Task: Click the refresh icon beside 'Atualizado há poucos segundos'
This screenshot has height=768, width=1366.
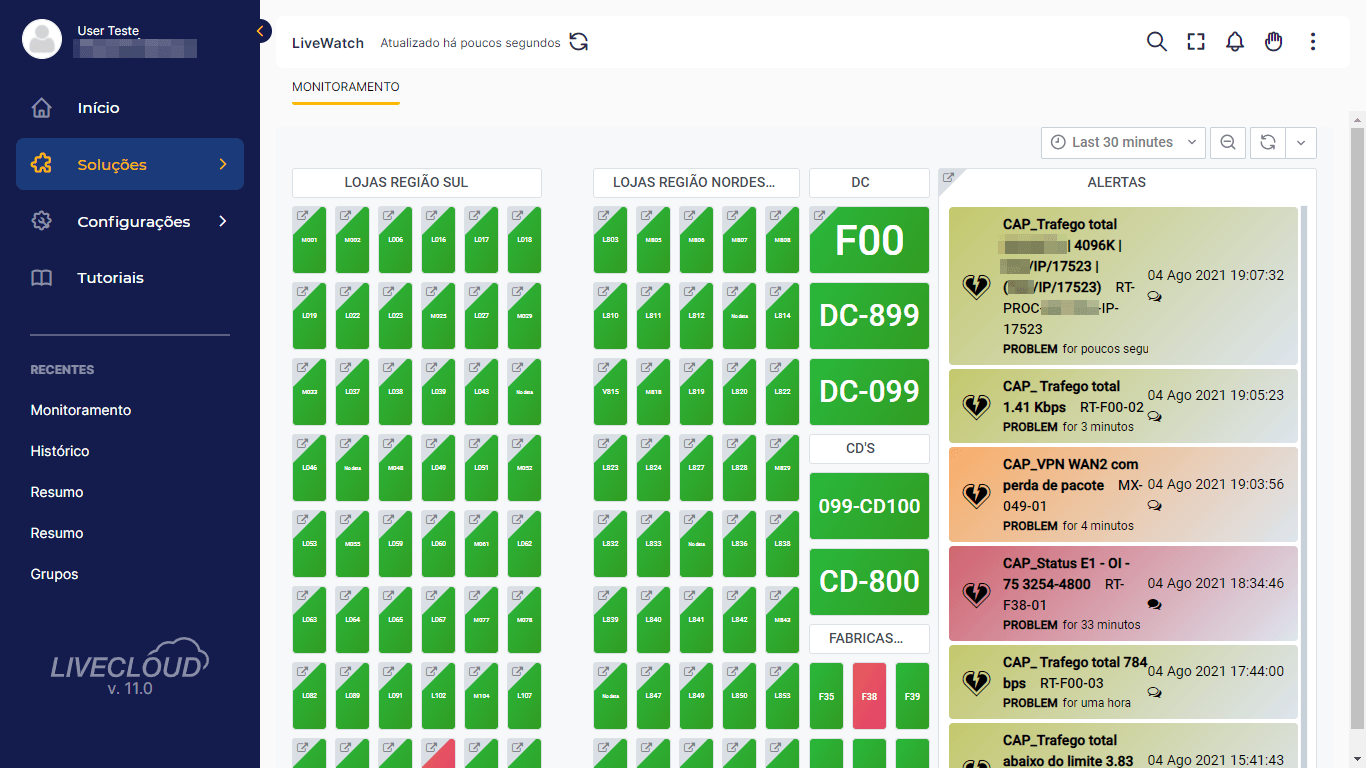Action: [x=579, y=42]
